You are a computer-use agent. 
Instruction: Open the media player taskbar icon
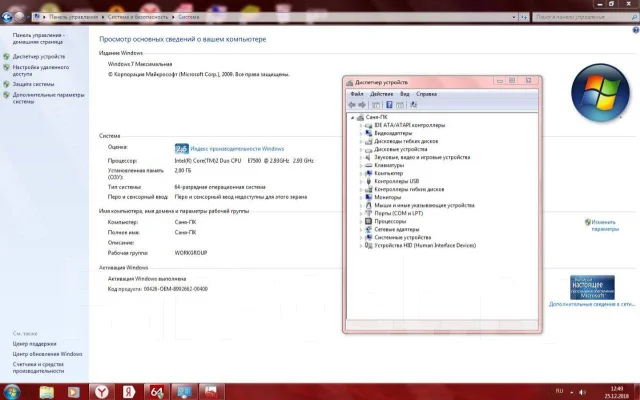(x=74, y=392)
